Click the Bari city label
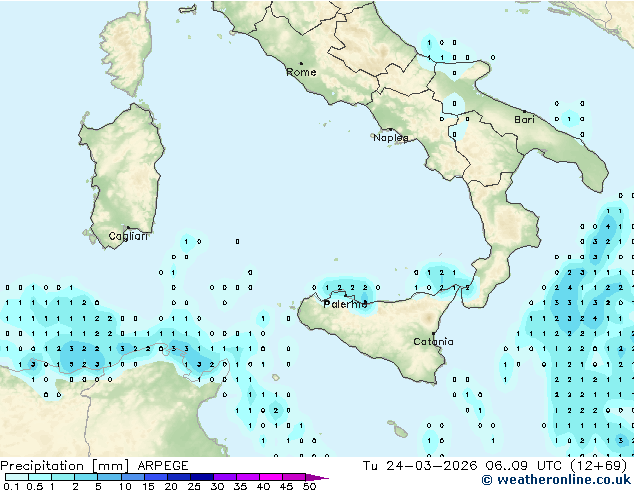 pyautogui.click(x=524, y=120)
